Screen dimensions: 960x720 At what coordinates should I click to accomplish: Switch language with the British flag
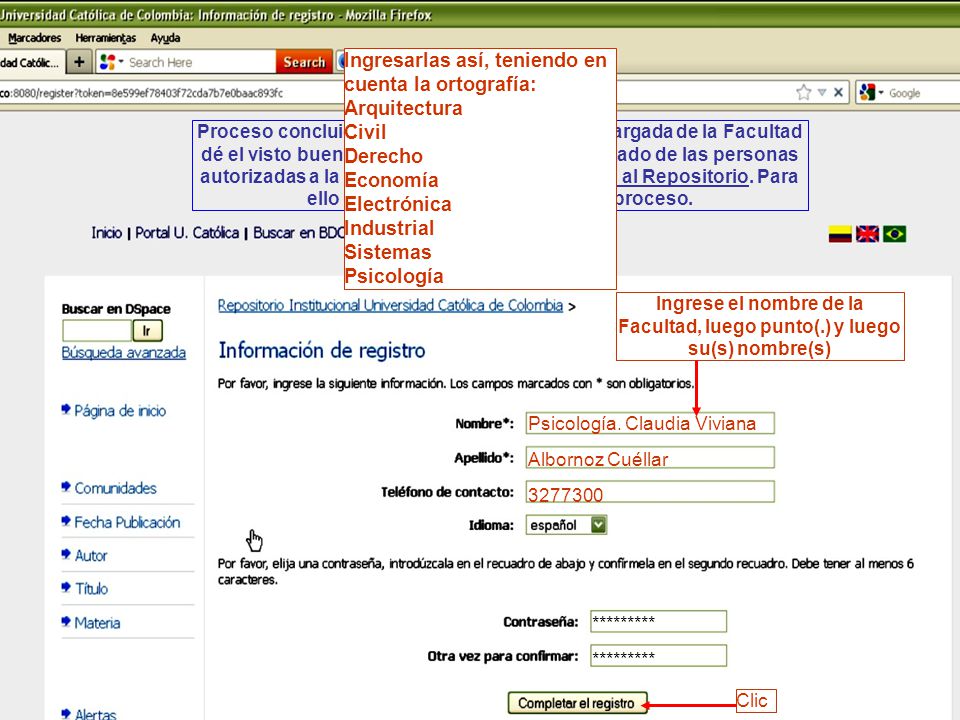tap(867, 234)
